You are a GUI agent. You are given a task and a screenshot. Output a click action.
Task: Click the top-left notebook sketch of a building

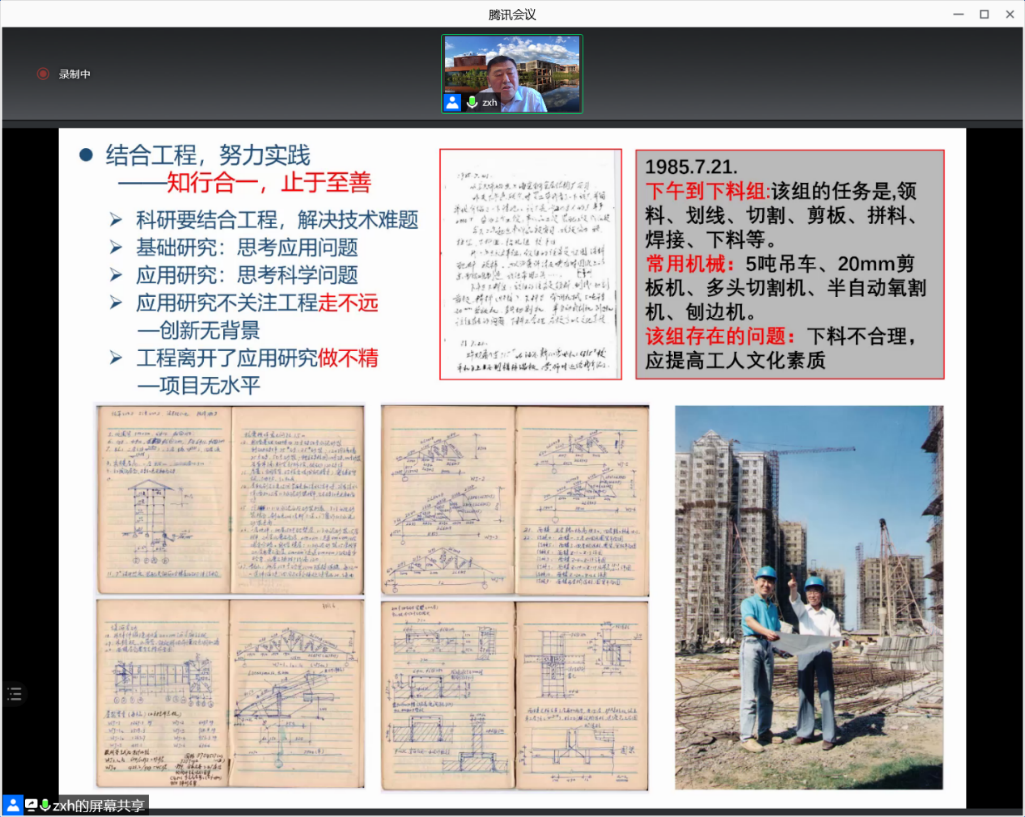pos(163,499)
